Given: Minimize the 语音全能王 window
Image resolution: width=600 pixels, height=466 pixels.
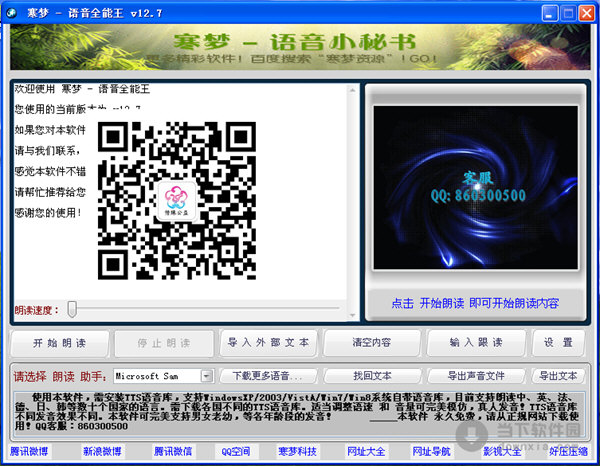Looking at the screenshot, I should pyautogui.click(x=550, y=14).
